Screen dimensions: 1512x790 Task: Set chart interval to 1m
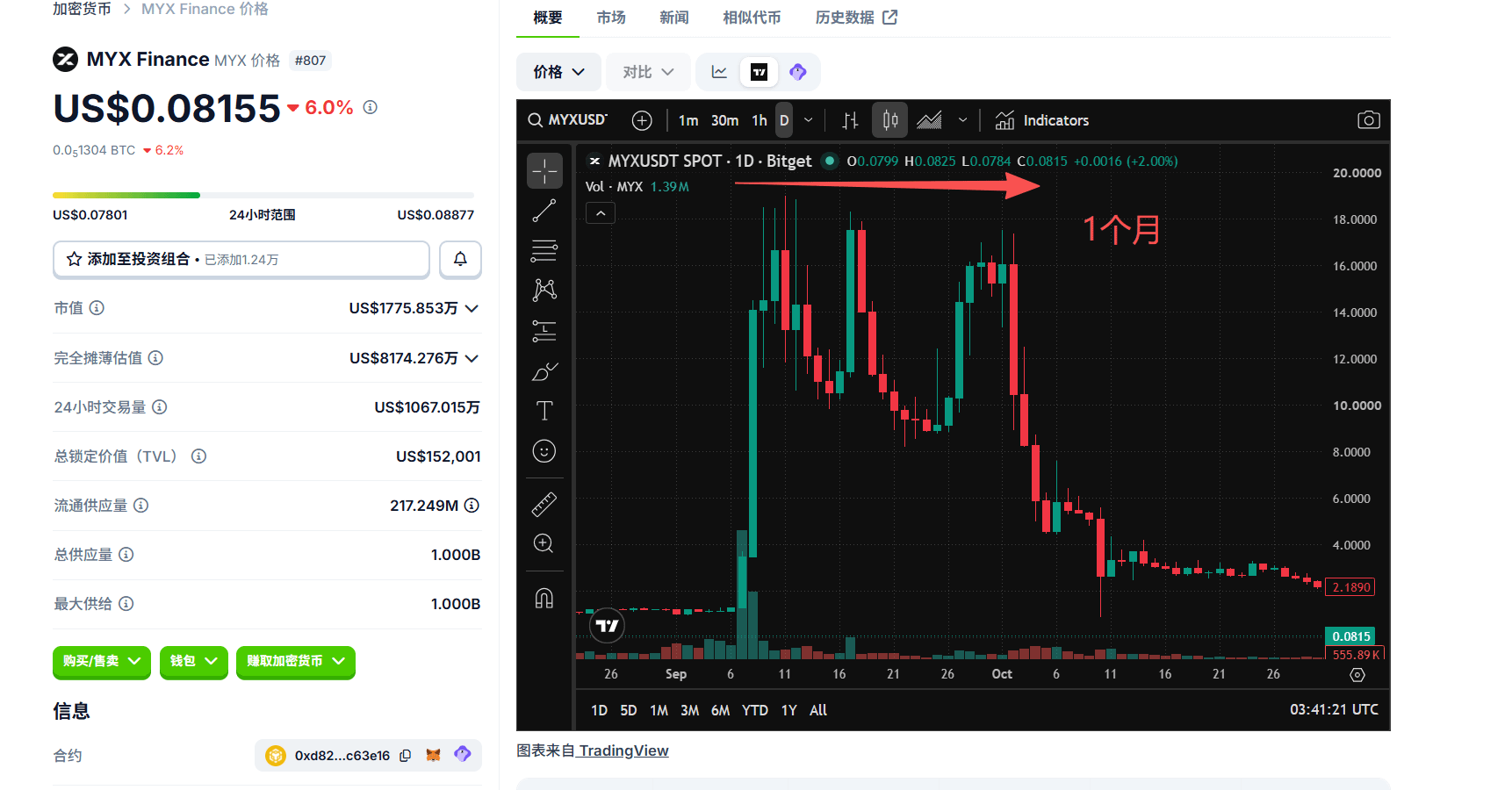click(x=688, y=120)
